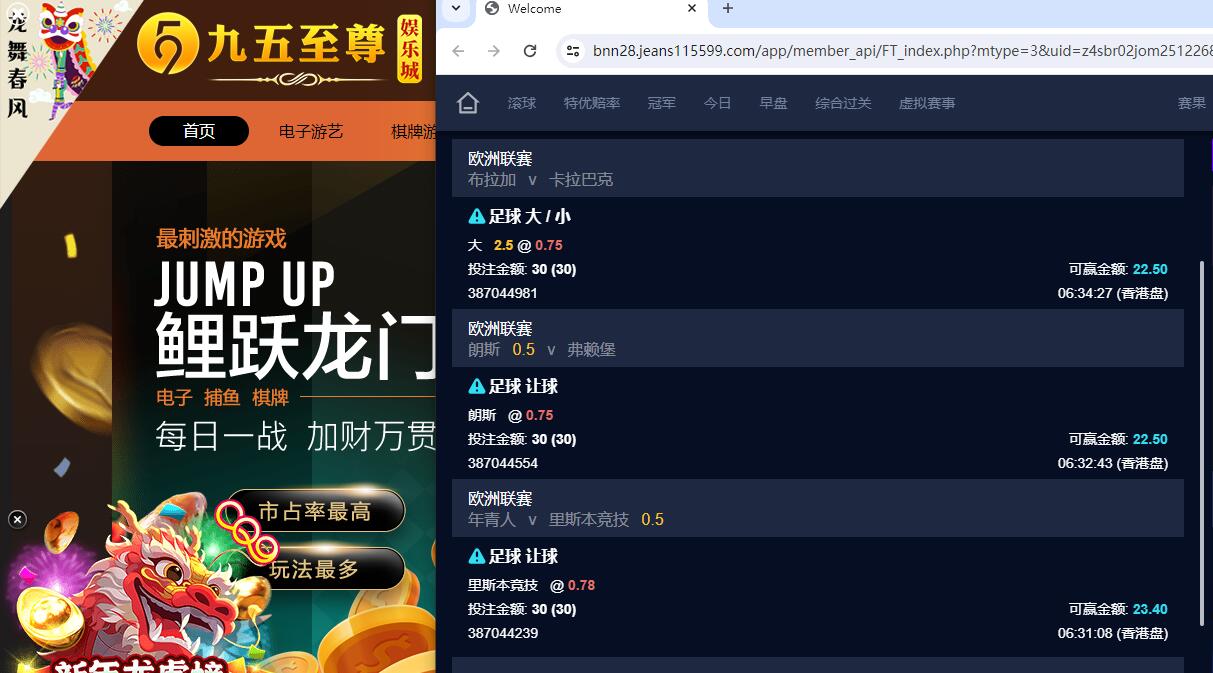Viewport: 1213px width, 673px height.
Task: Click the timestamp 06:31:08 (香港盘)
Action: pos(1113,633)
